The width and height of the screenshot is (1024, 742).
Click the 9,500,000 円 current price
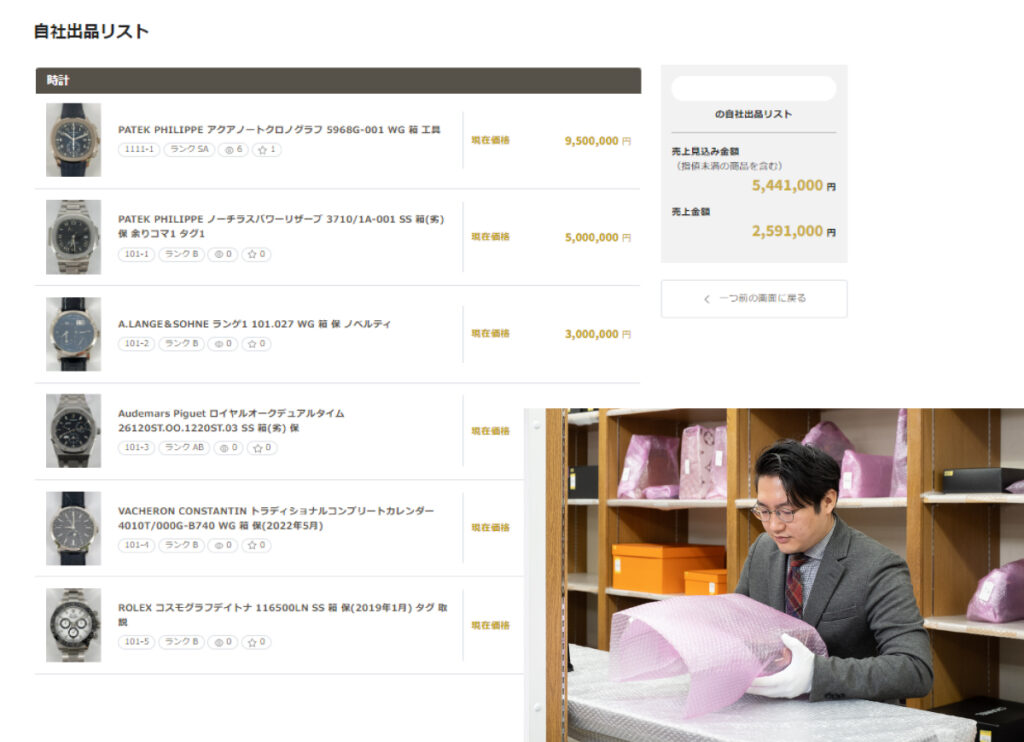point(598,140)
